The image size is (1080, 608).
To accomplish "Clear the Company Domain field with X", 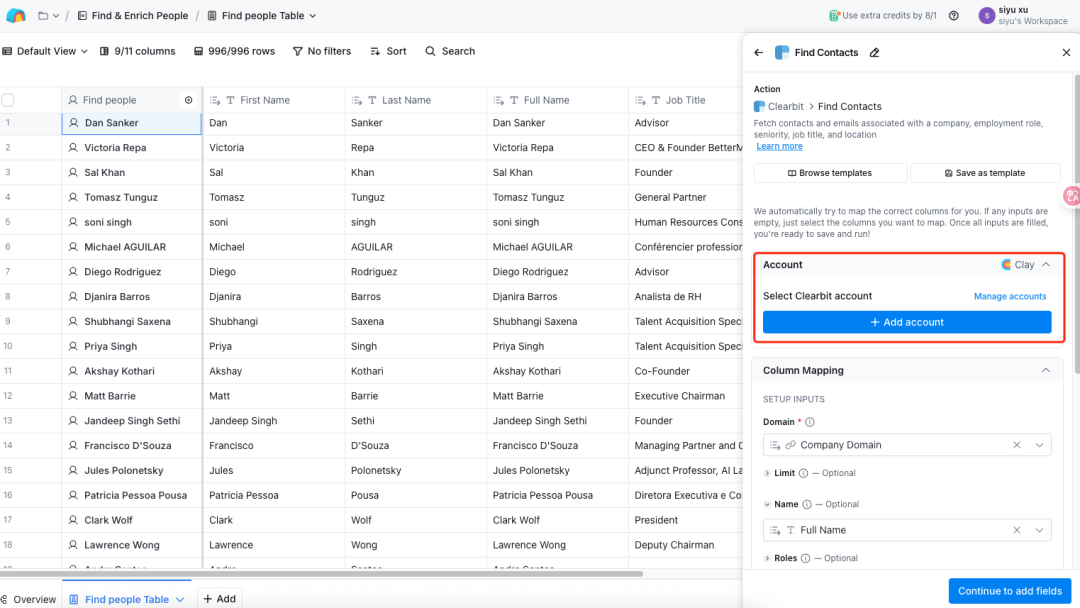I will click(x=1017, y=445).
